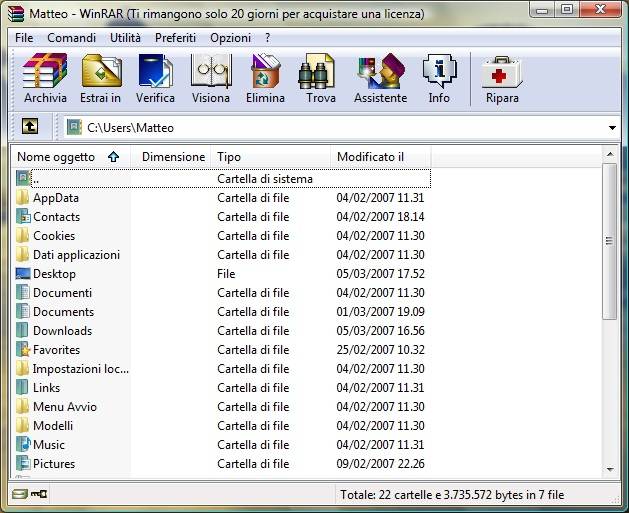629x513 pixels.
Task: Click the Verifica toolbar icon
Action: click(156, 71)
